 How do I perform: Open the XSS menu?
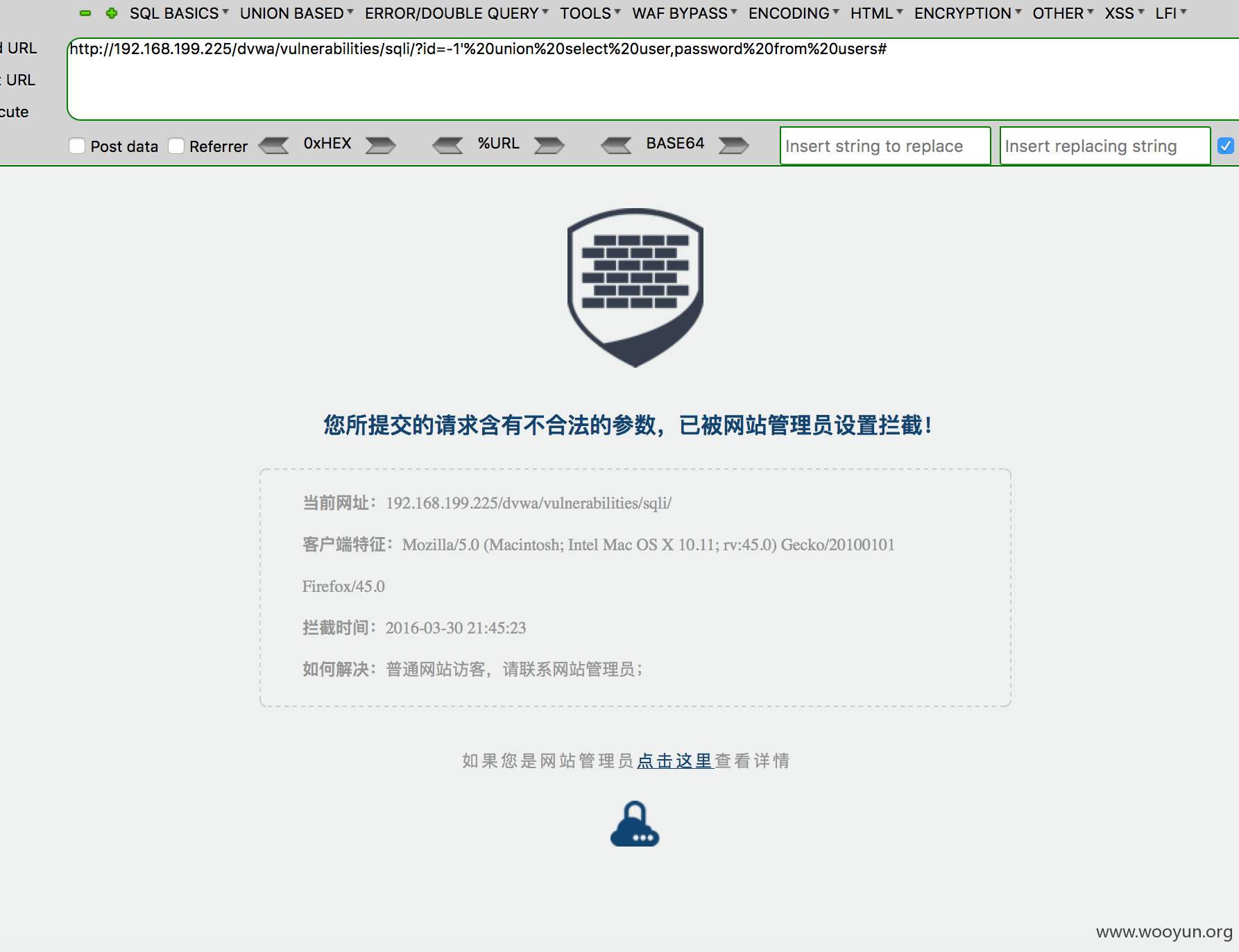1125,13
